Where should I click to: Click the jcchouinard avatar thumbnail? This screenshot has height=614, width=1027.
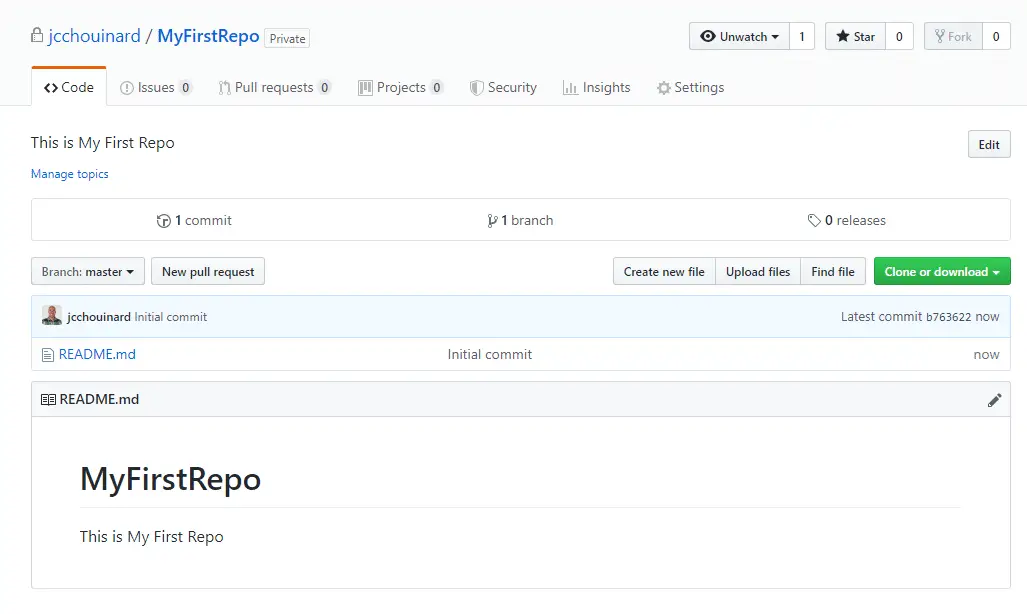click(x=52, y=316)
